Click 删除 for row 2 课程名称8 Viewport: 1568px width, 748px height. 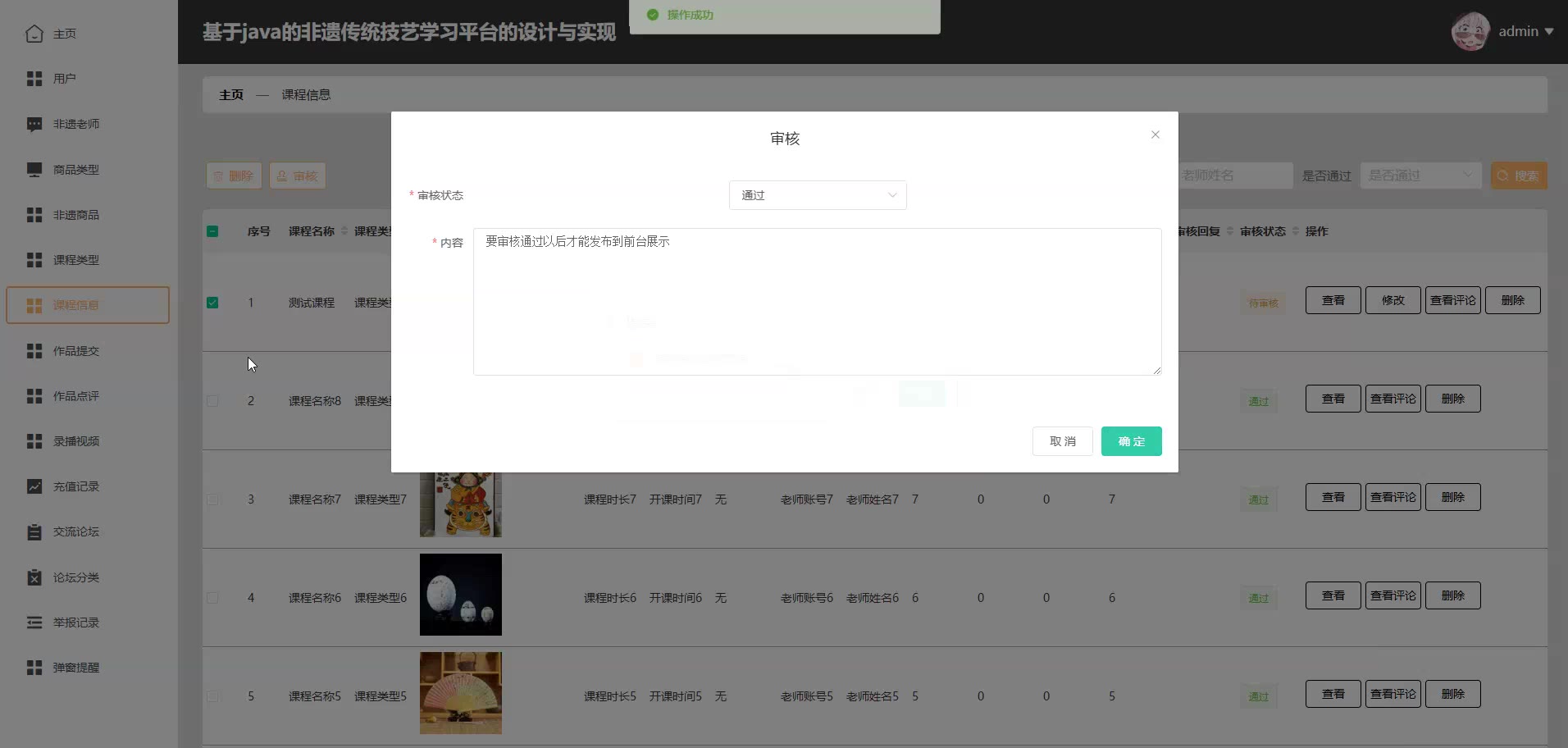point(1453,399)
